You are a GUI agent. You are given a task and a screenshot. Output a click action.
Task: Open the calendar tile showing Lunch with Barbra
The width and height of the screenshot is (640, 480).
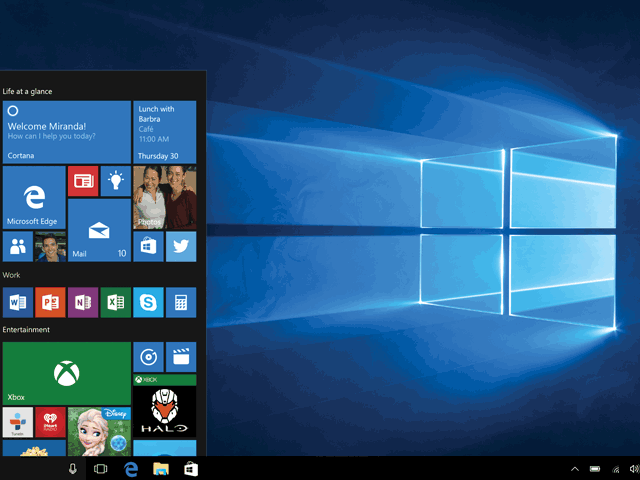165,131
